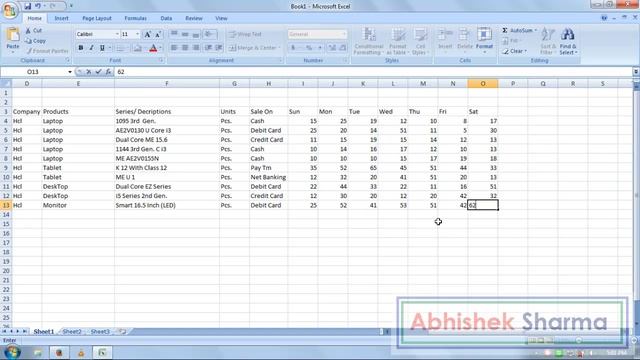Viewport: 640px width, 360px height.
Task: Open Sort & Filter
Action: 548,41
